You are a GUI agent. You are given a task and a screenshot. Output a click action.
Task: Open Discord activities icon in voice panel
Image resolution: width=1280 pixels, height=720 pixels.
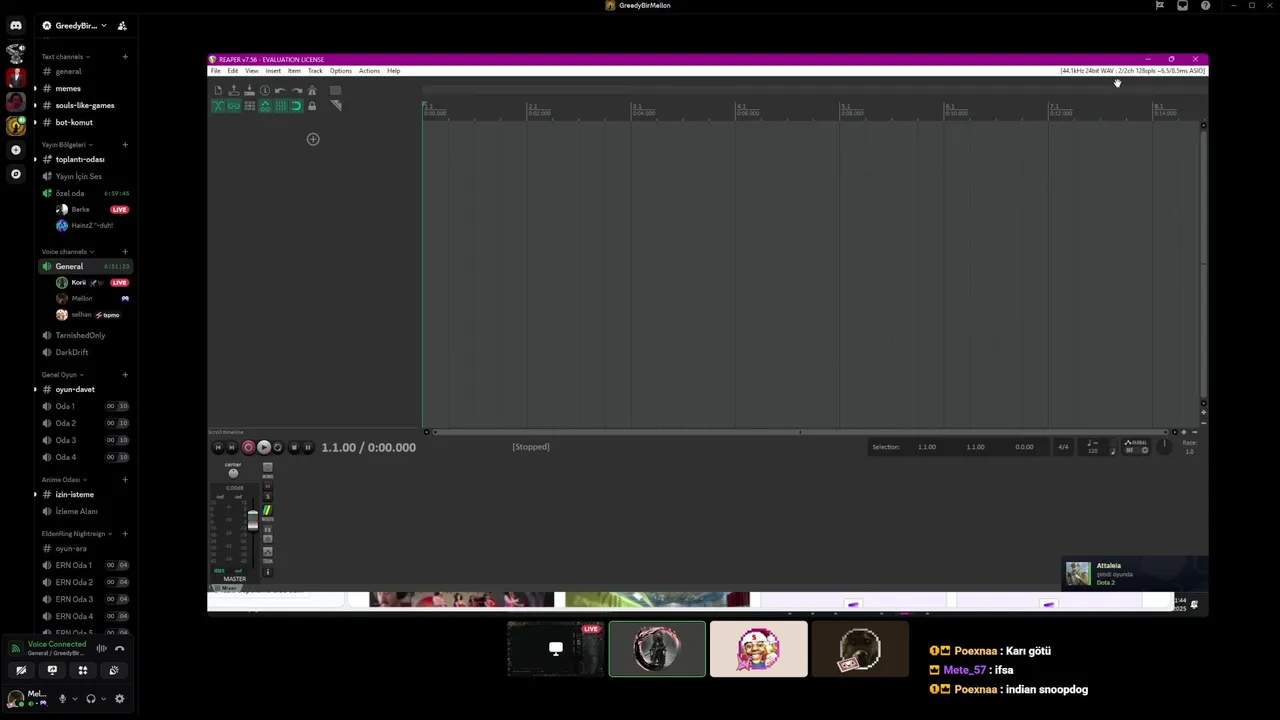point(83,671)
